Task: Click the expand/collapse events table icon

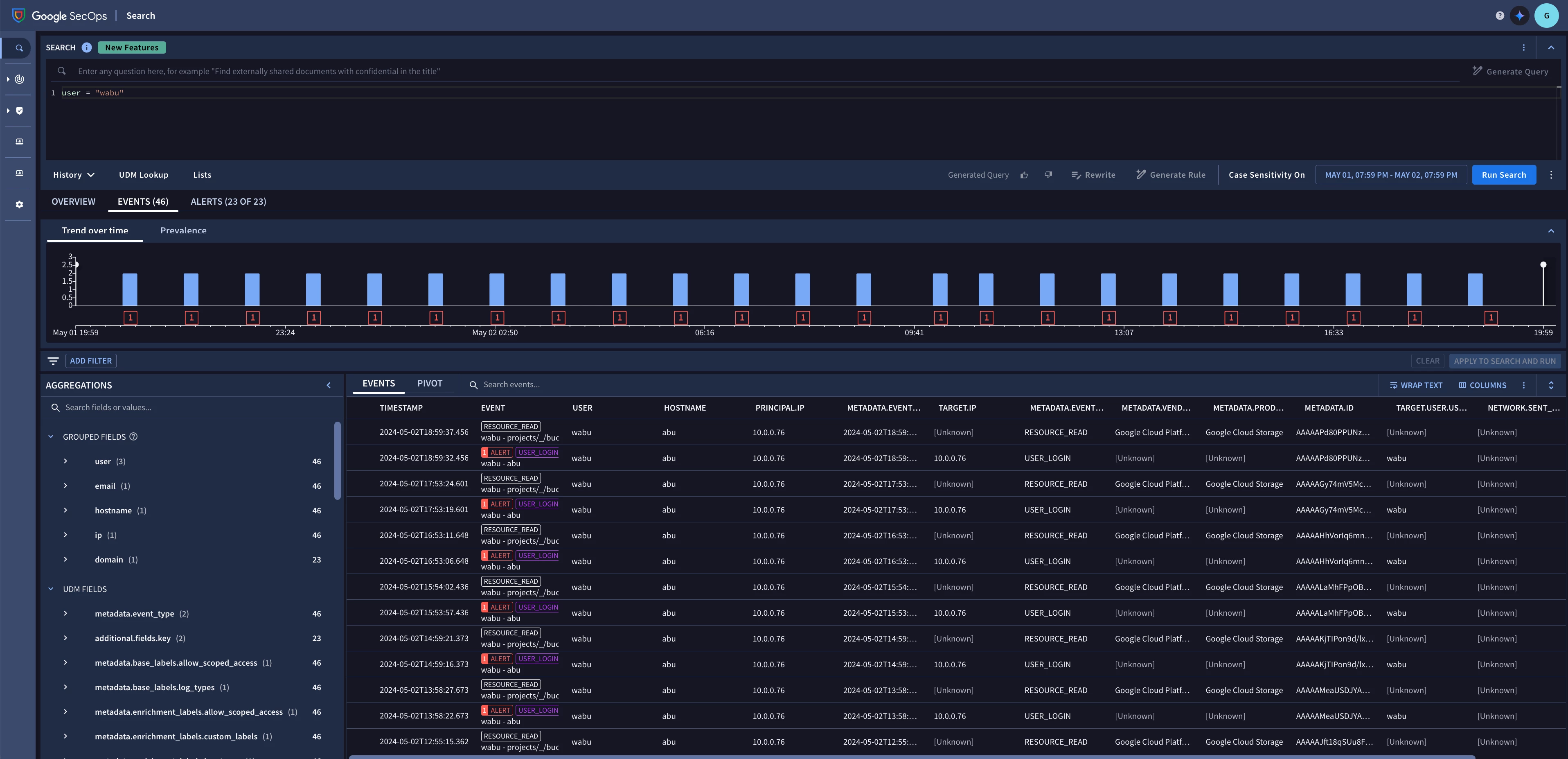Action: 1551,386
